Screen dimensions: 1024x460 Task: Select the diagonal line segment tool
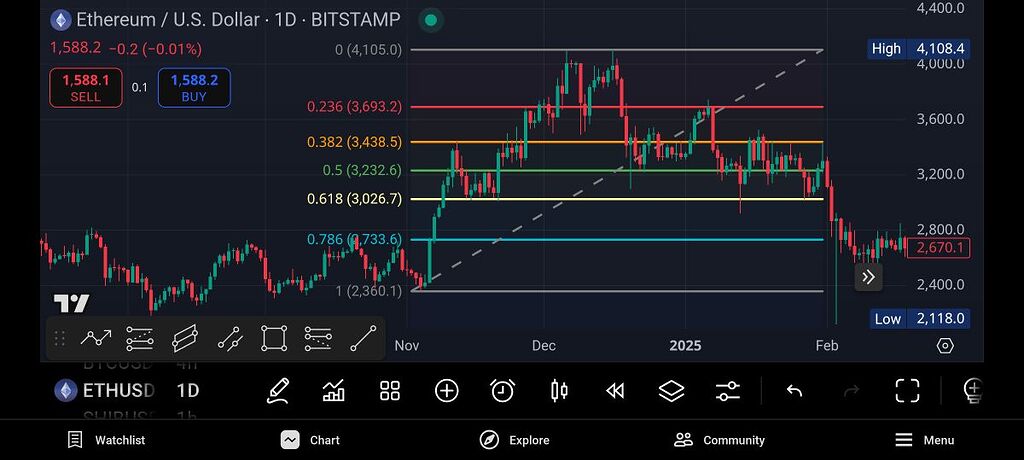[x=363, y=338]
